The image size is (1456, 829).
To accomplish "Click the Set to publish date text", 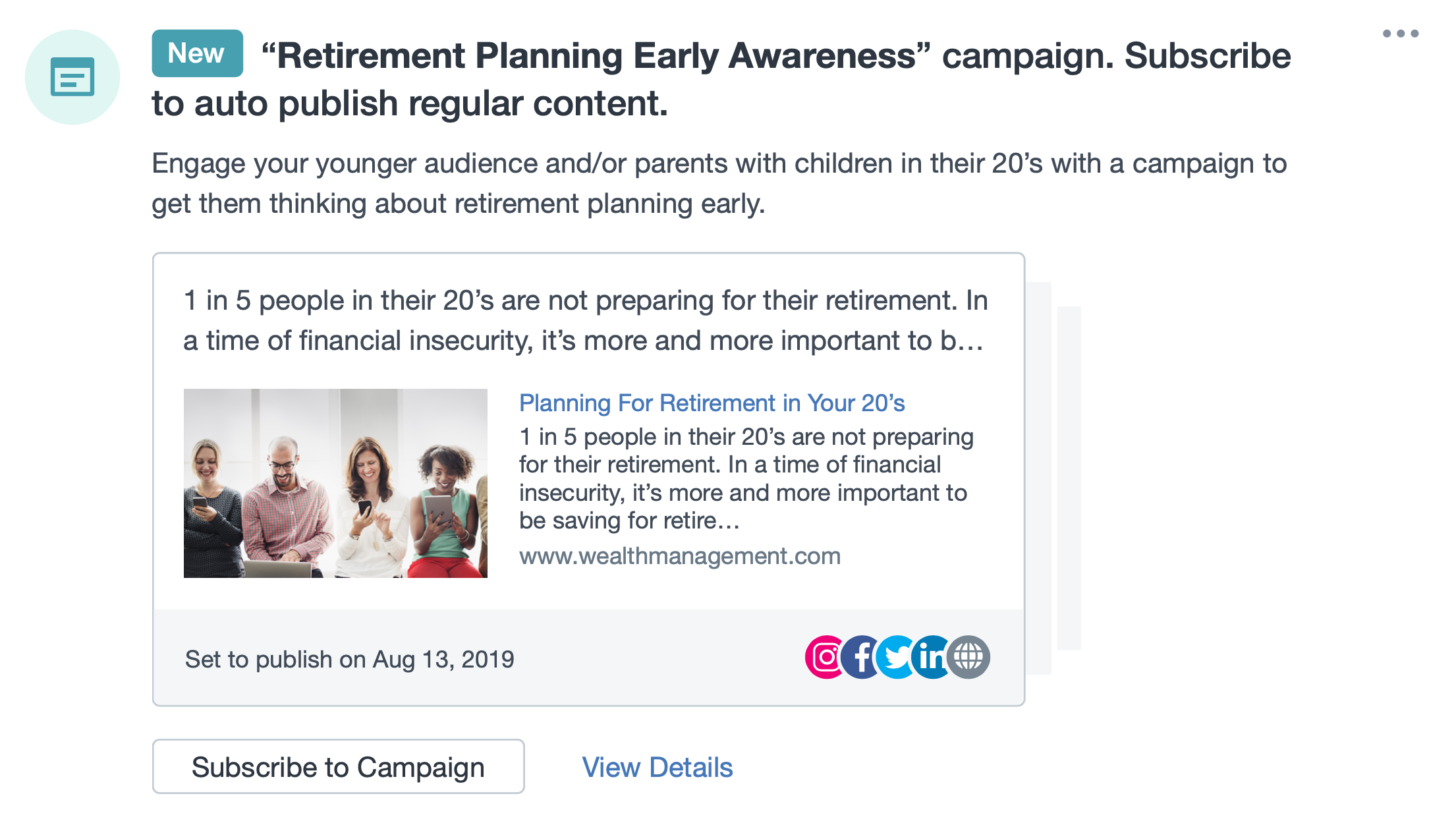I will [x=349, y=659].
